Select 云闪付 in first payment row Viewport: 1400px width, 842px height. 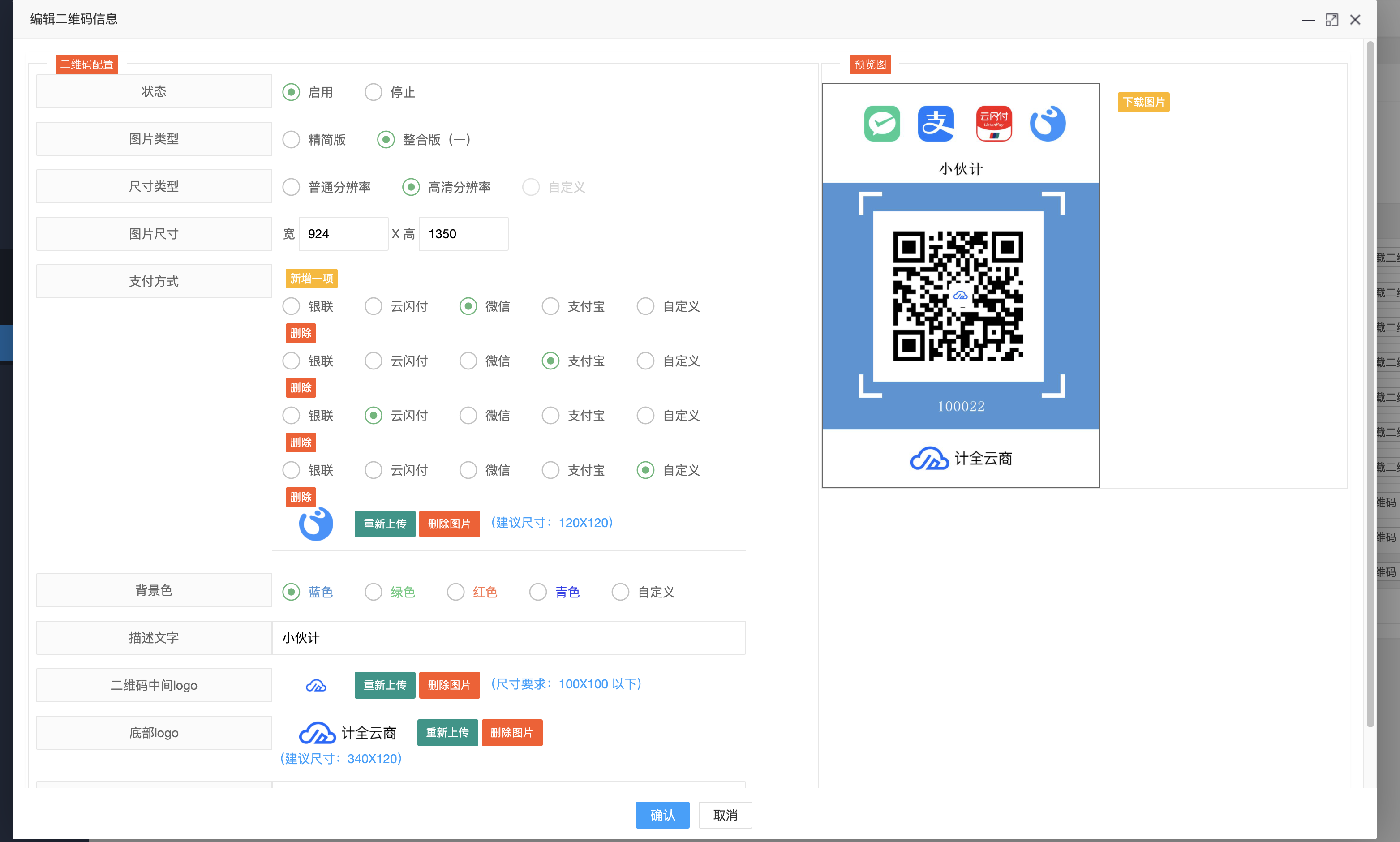coord(373,306)
